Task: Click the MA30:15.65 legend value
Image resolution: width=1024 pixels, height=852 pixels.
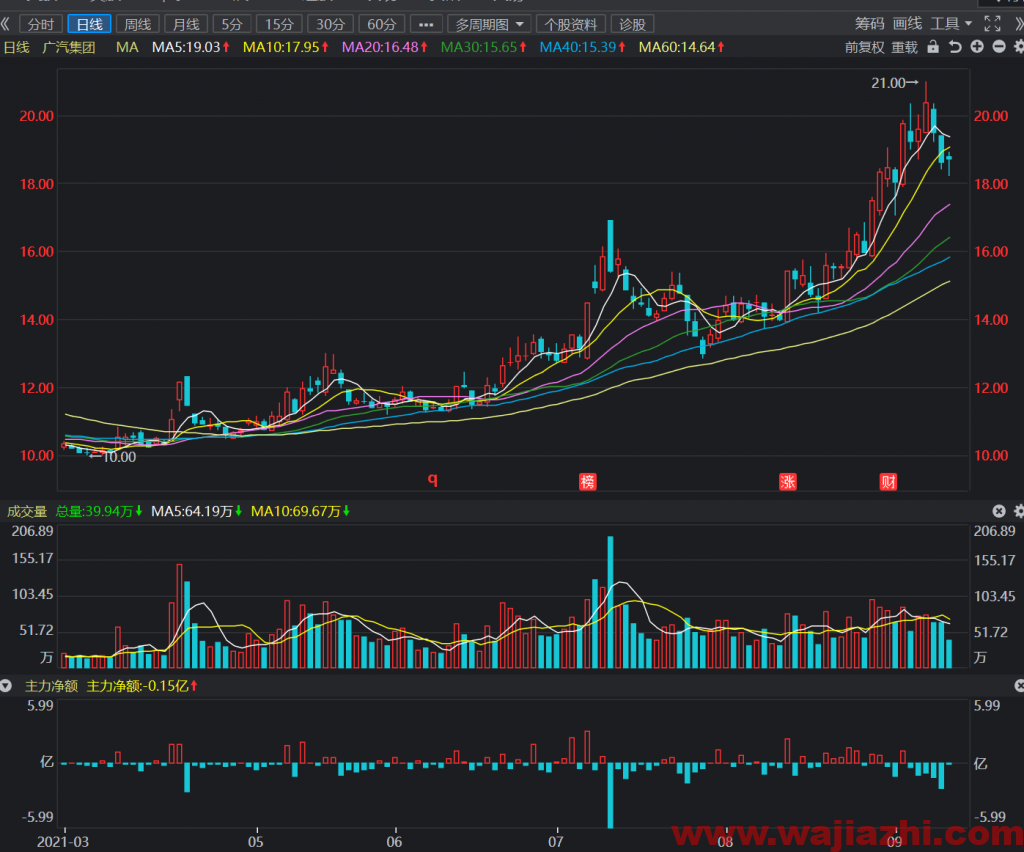Action: [483, 47]
